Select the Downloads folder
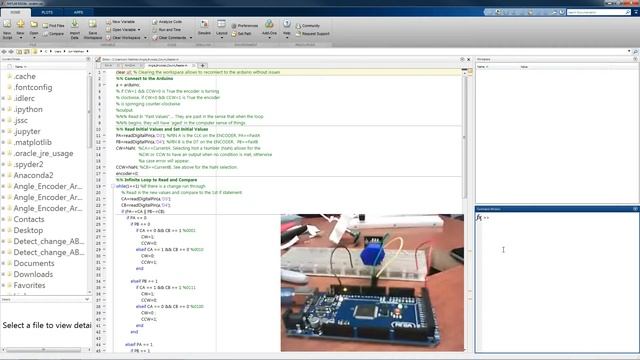The image size is (640, 360). click(33, 275)
